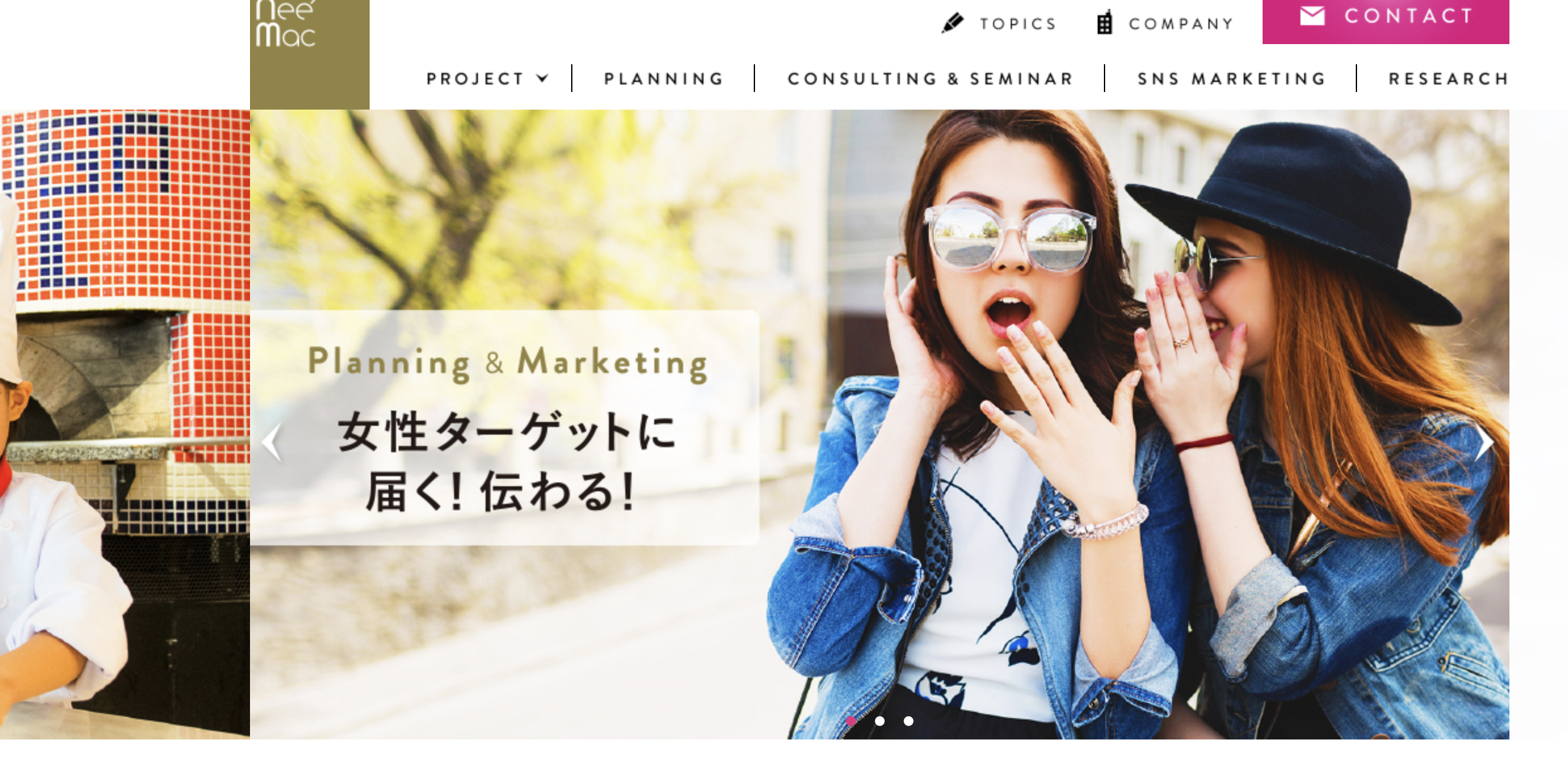Open the PROJECT navigation item
The width and height of the screenshot is (1568, 776).
[x=475, y=79]
